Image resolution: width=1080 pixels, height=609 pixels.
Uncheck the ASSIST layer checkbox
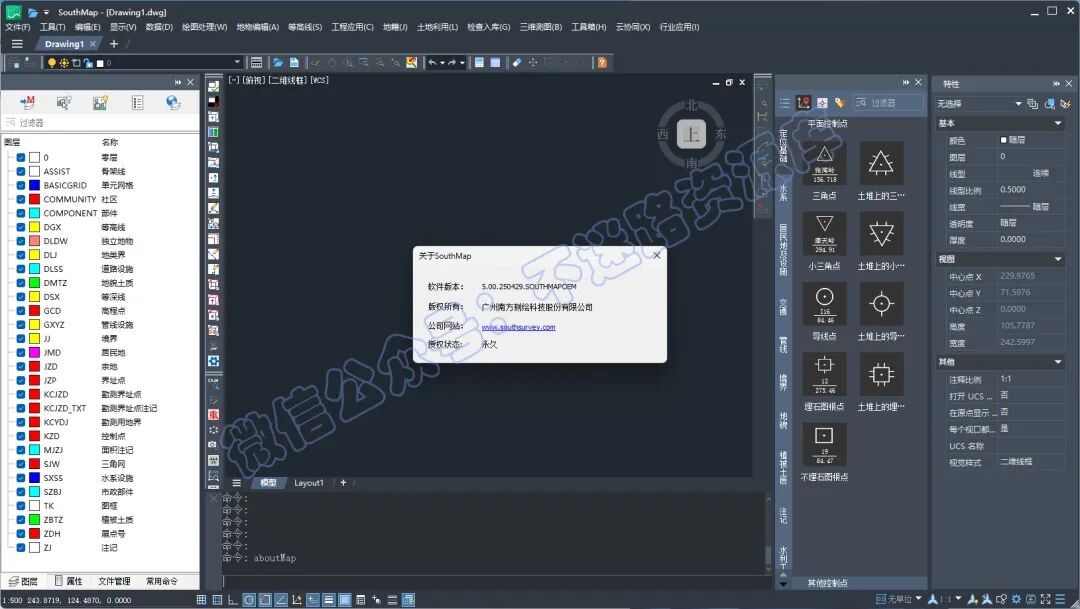(x=21, y=172)
